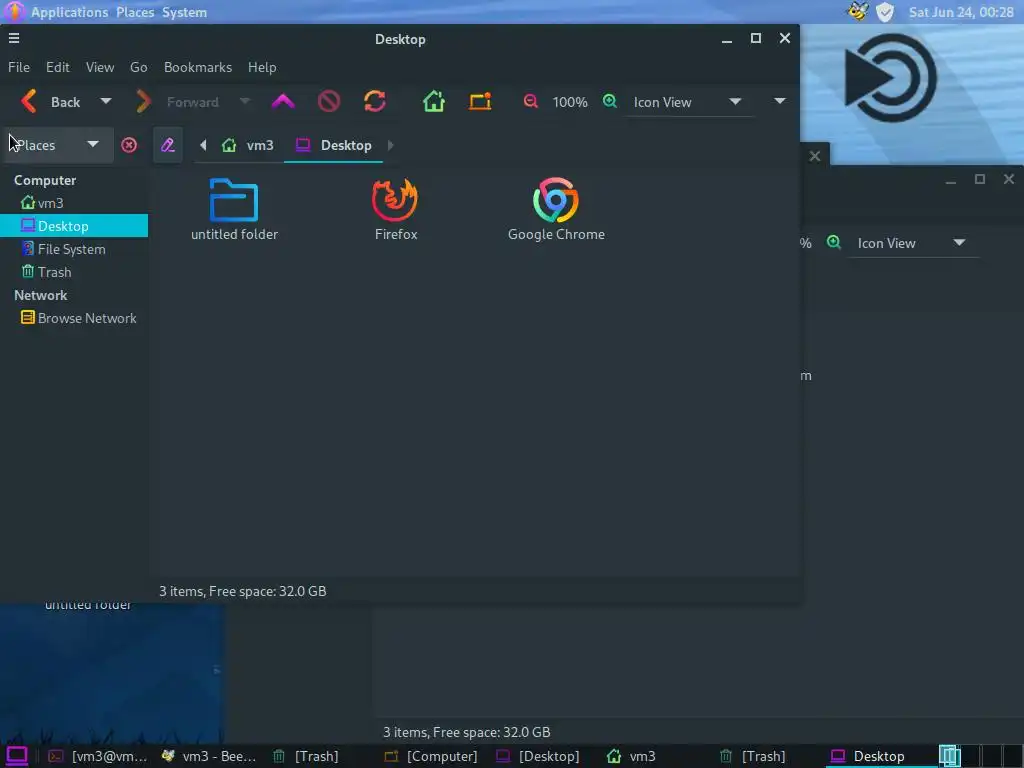The image size is (1024, 768).
Task: Zoom in on the background window
Action: [834, 242]
